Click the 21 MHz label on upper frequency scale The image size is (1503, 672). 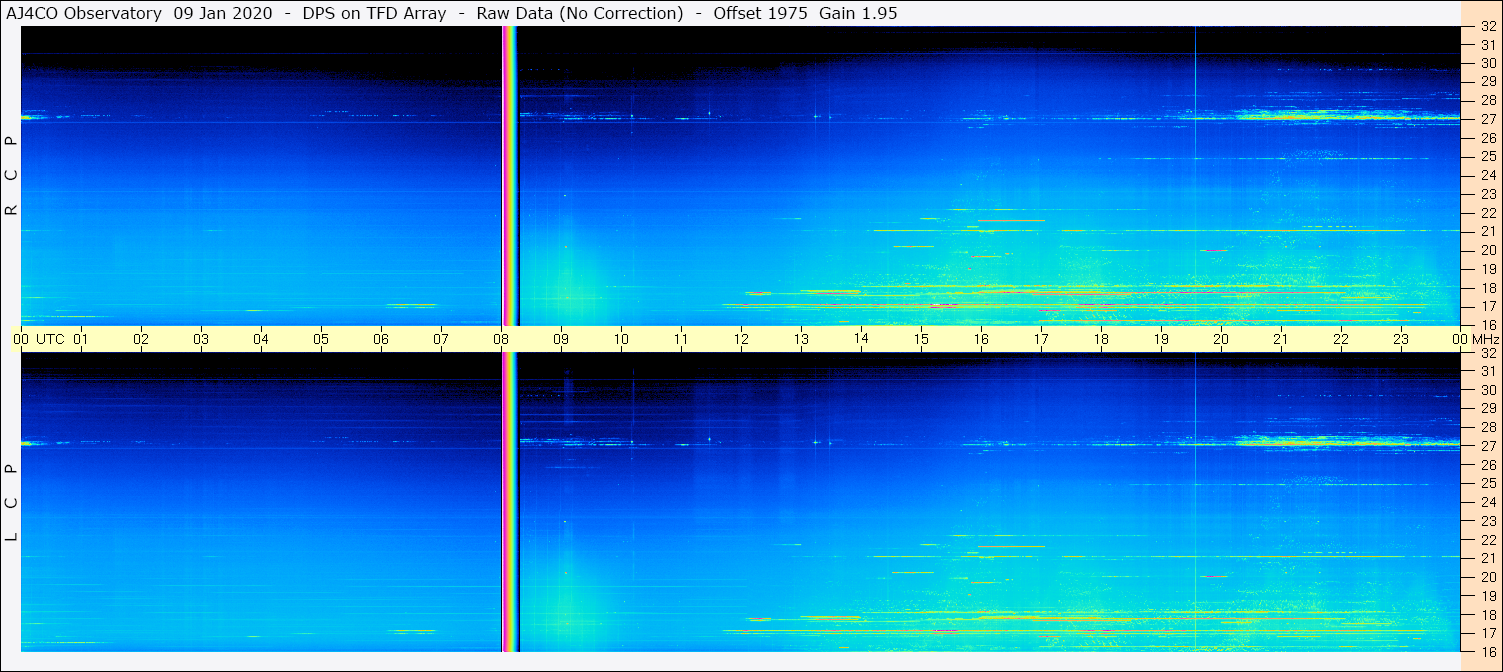tap(1488, 231)
